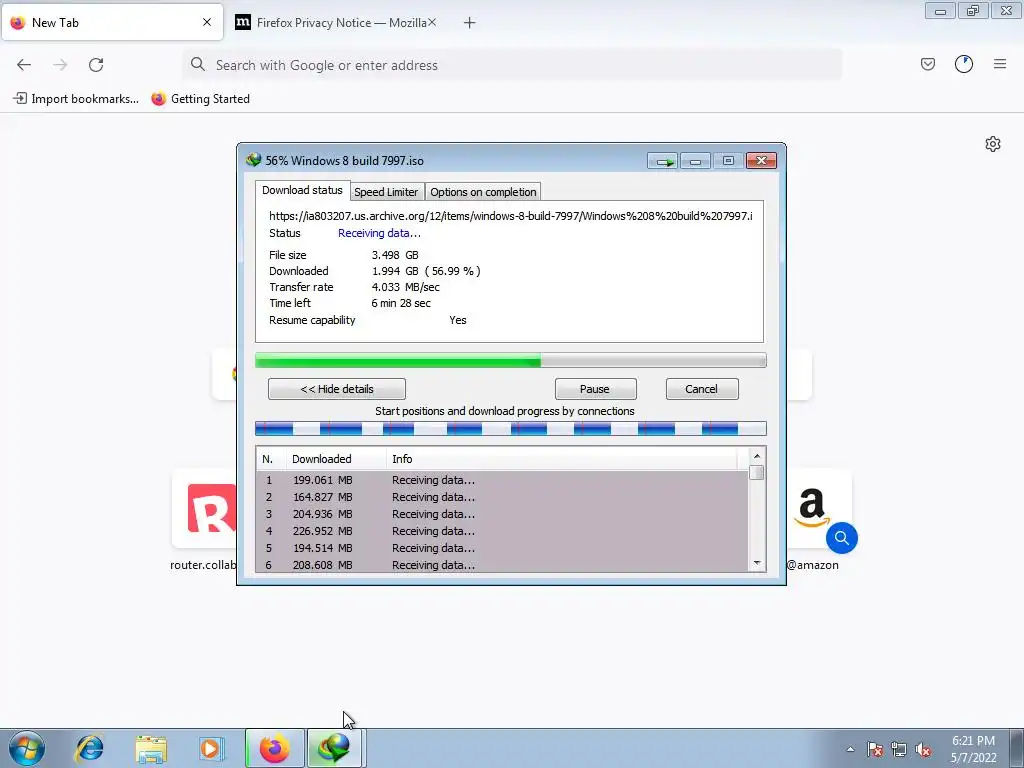This screenshot has height=768, width=1024.
Task: Click the blue search badge on amazon tile
Action: tap(842, 538)
